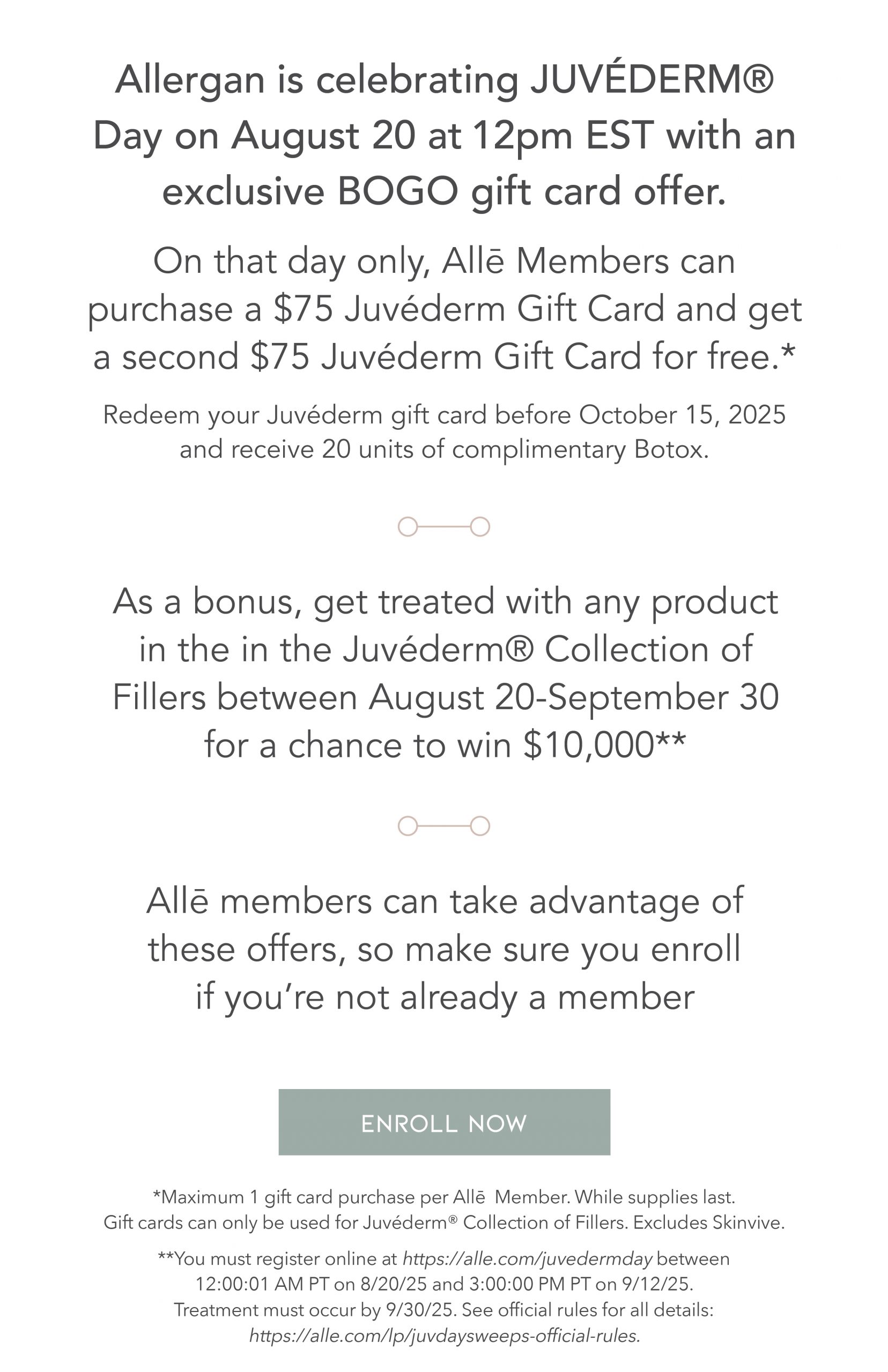The height and width of the screenshot is (1372, 888).
Task: Click the "Maximum 1 gift card purchase" footnote
Action: (444, 1197)
